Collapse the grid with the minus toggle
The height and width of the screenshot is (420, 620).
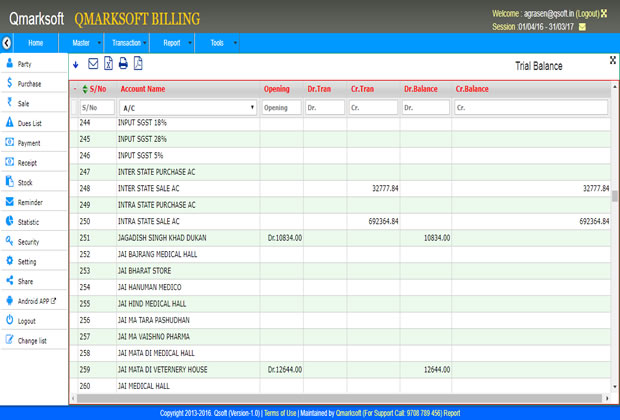click(x=75, y=89)
